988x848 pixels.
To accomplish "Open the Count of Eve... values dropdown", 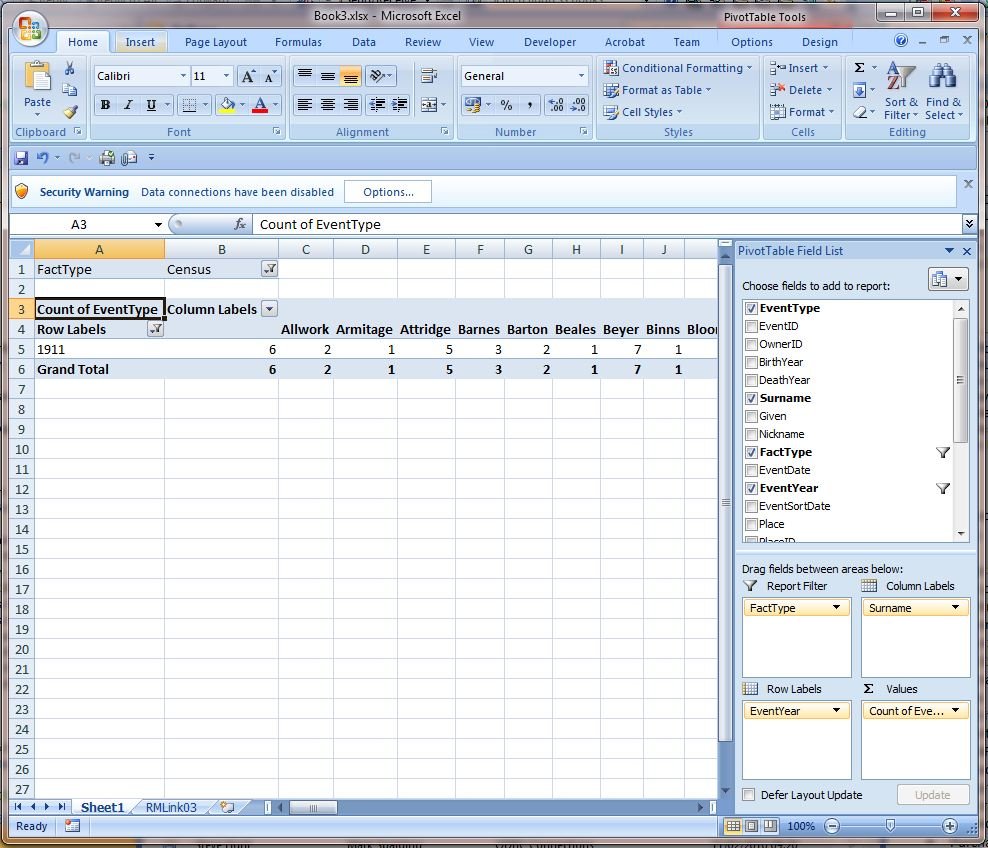I will point(955,711).
